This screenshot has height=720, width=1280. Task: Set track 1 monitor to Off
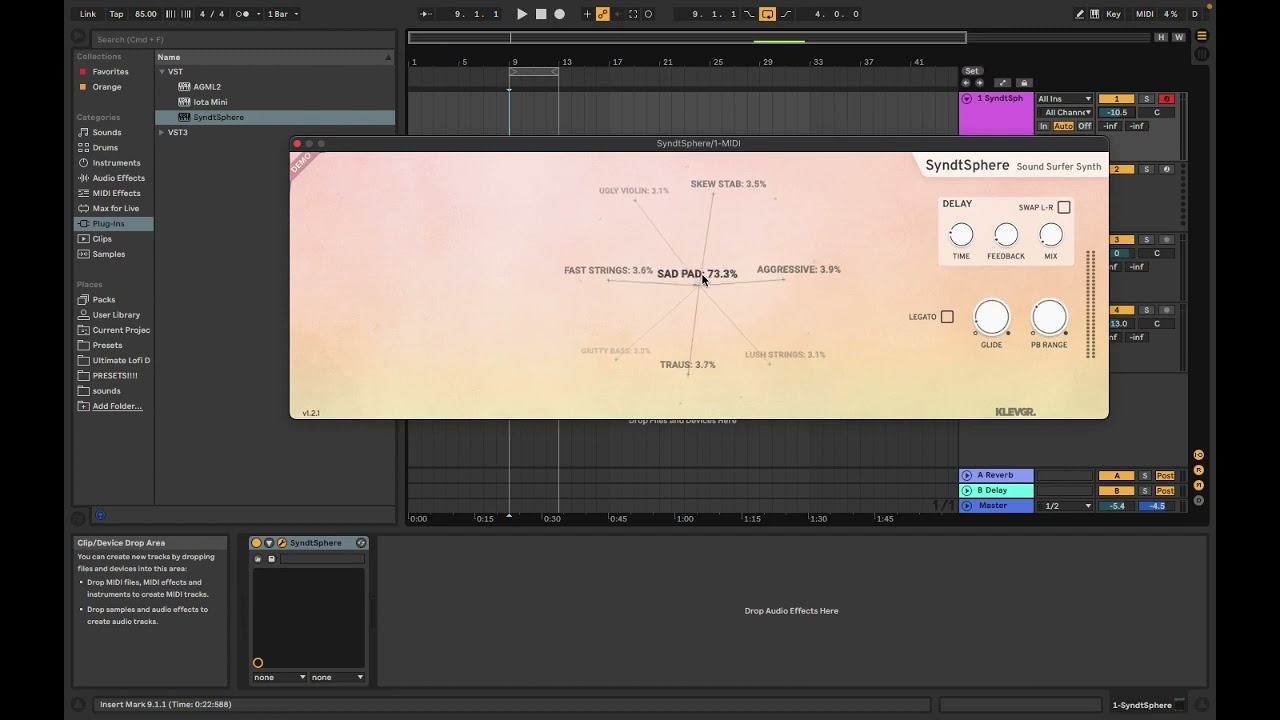(1085, 126)
